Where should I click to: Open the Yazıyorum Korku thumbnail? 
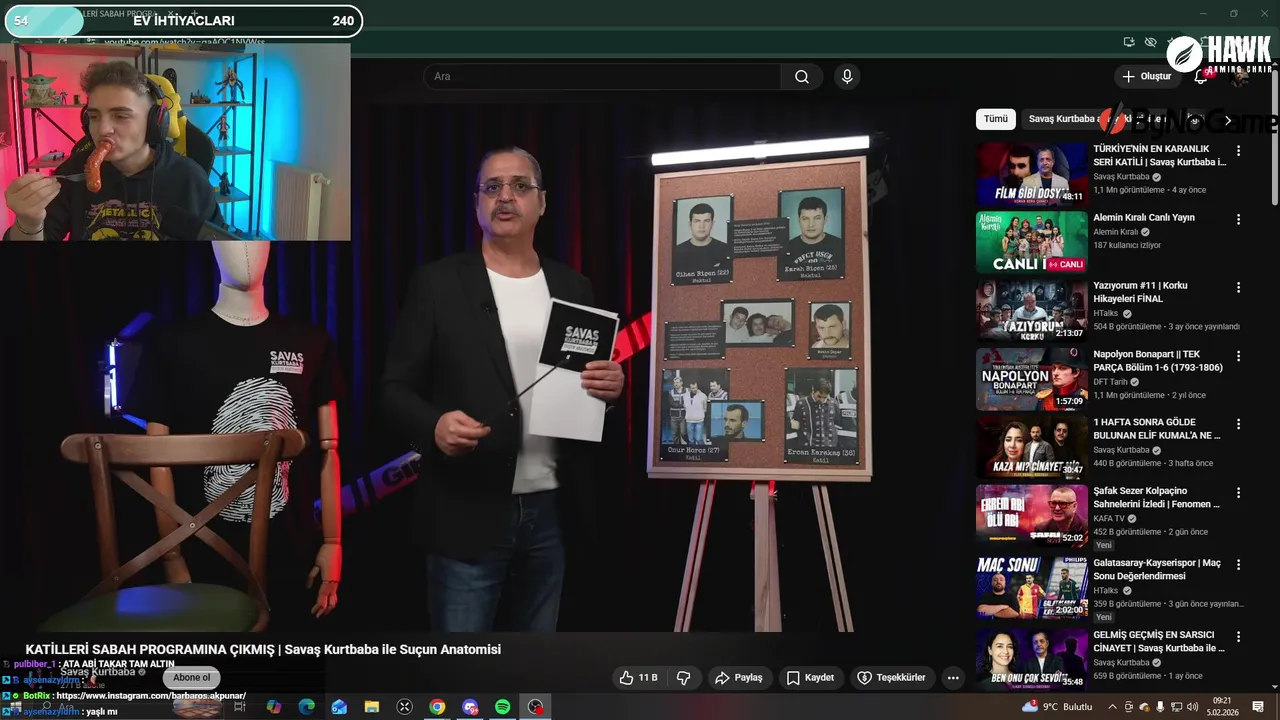point(1031,309)
